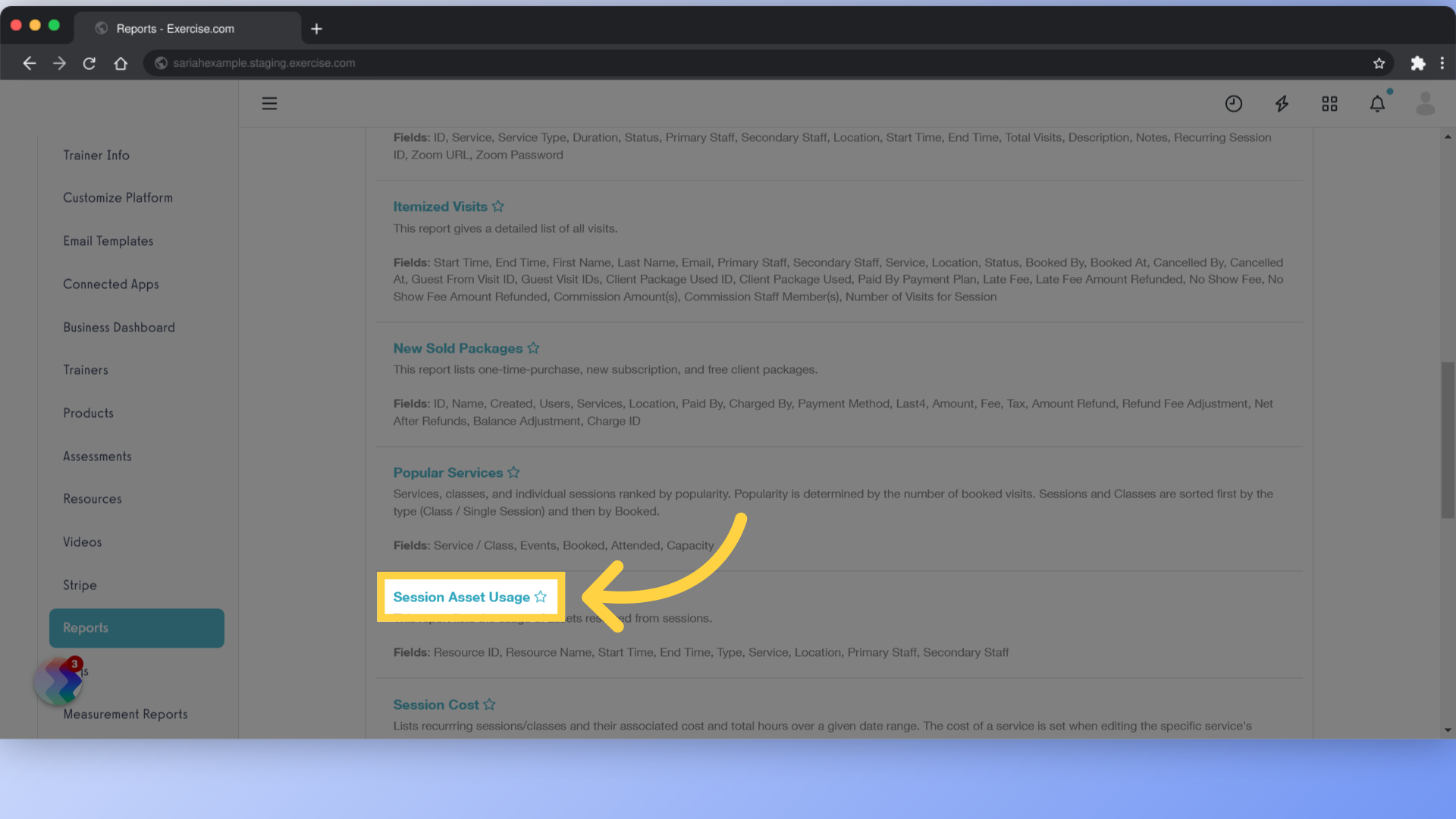Favorite the Session Cost report star

(x=489, y=704)
